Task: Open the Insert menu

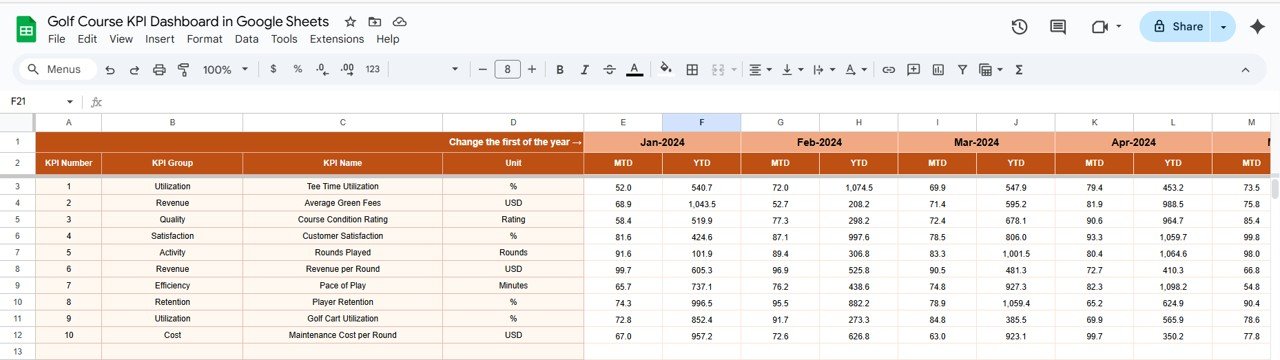Action: (x=160, y=39)
